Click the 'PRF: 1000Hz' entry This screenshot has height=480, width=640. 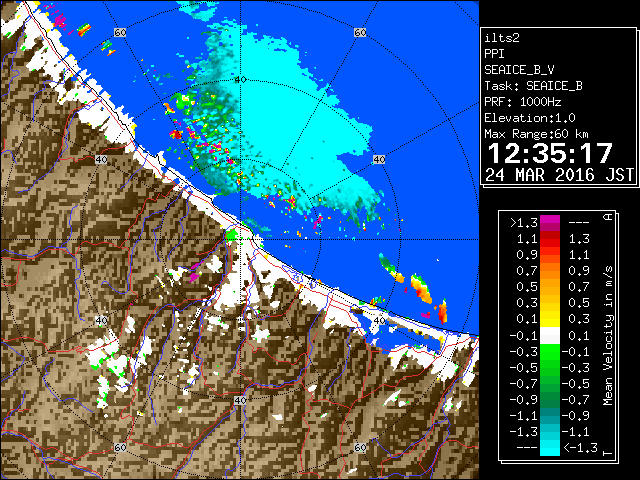(x=522, y=102)
